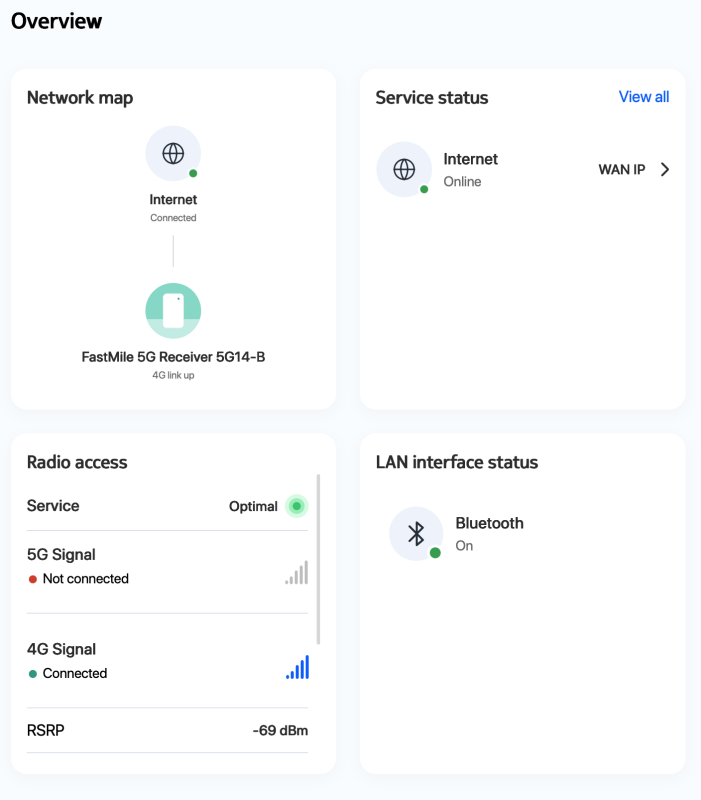
Task: Expand the WAN IP chevron arrow
Action: (x=665, y=169)
